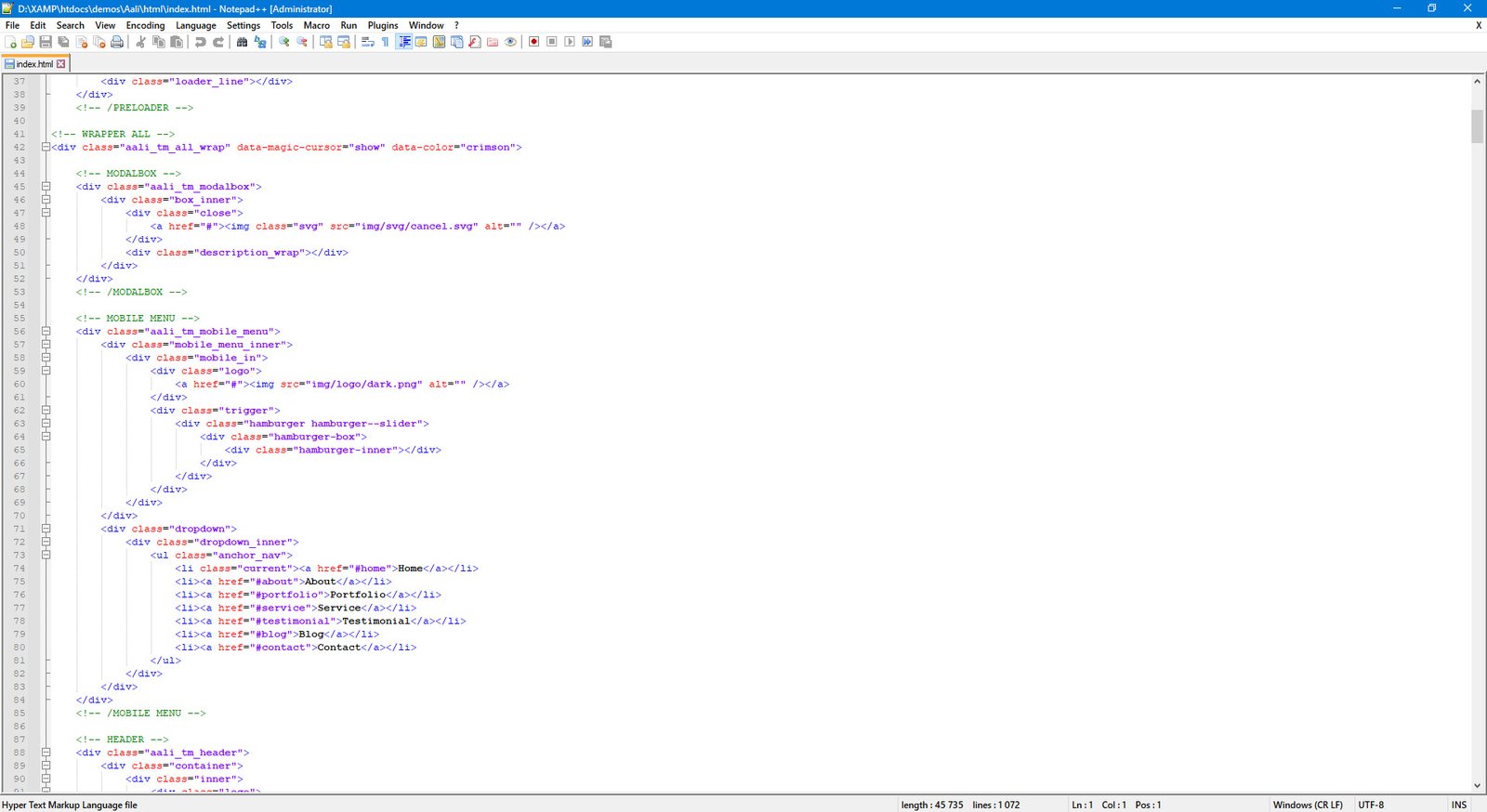Toggle the Word Wrap toolbar button
This screenshot has height=812, width=1487.
coord(368,42)
